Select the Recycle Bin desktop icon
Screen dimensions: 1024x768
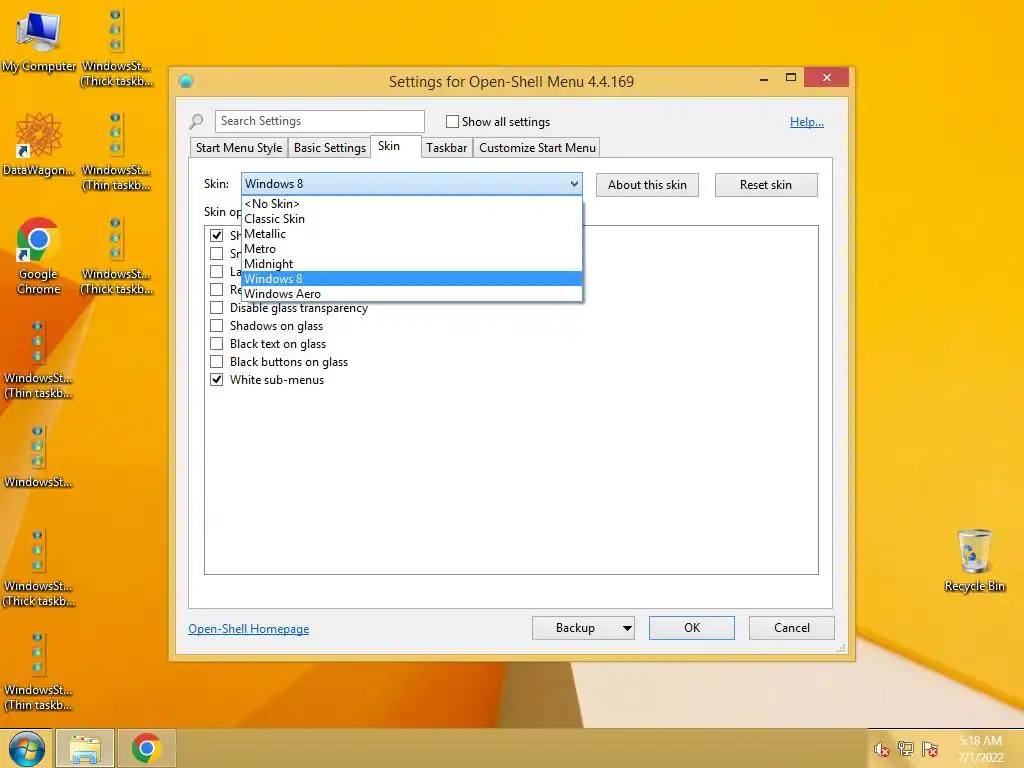974,560
